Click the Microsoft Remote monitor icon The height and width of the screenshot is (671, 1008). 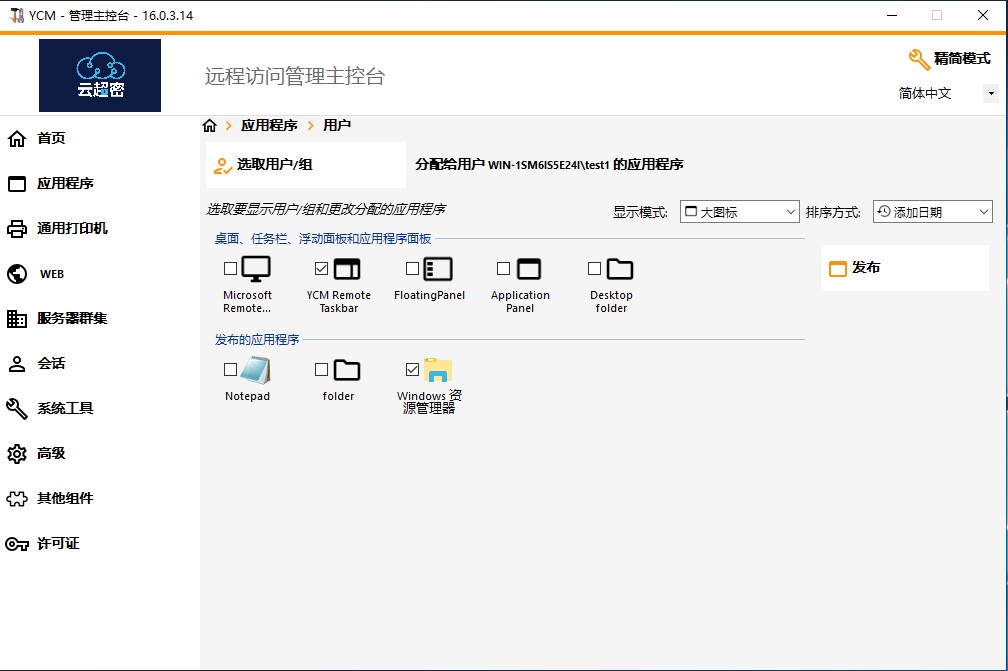pyautogui.click(x=256, y=269)
